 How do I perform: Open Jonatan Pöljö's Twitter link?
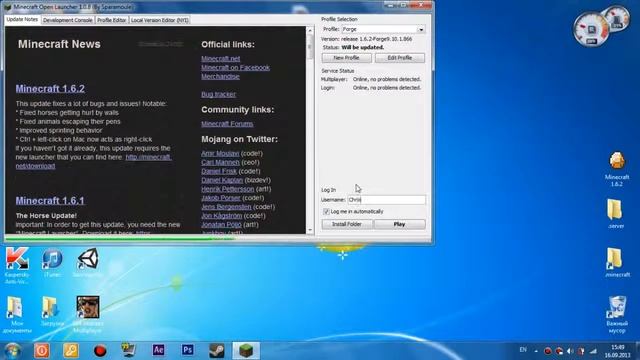(221, 224)
